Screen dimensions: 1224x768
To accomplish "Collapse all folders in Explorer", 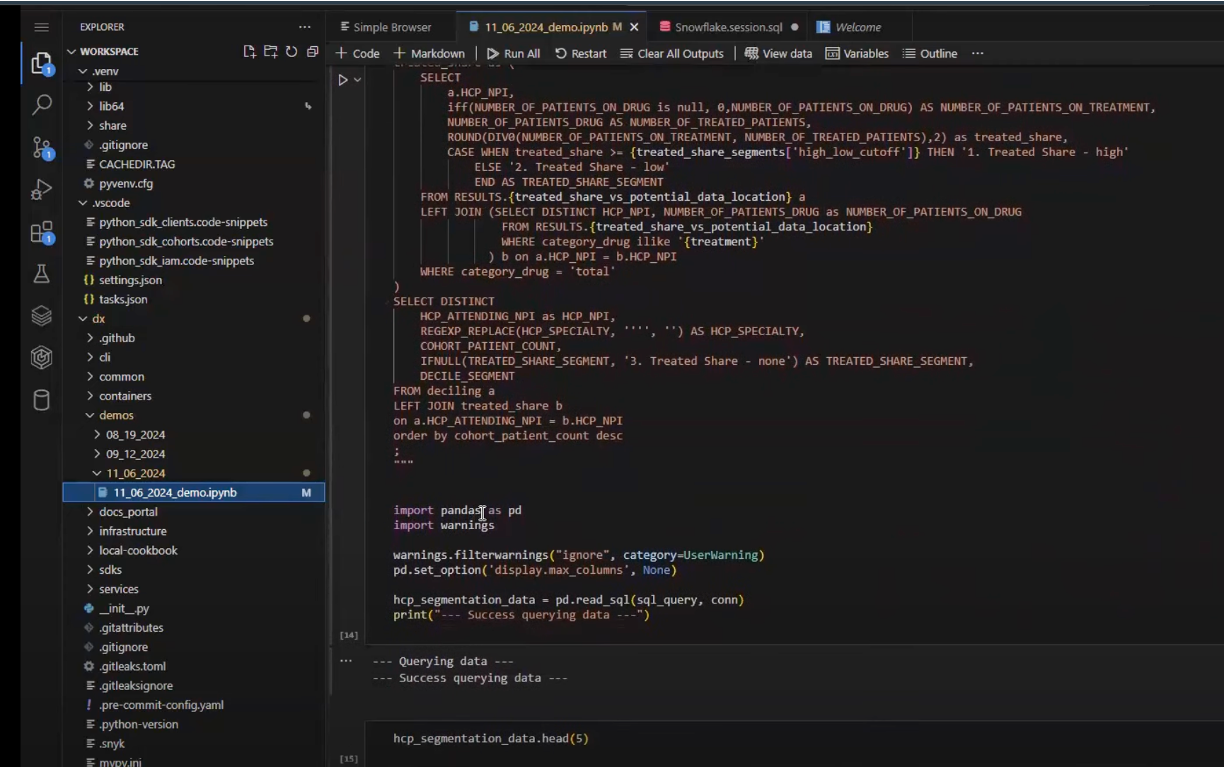I will tap(312, 51).
